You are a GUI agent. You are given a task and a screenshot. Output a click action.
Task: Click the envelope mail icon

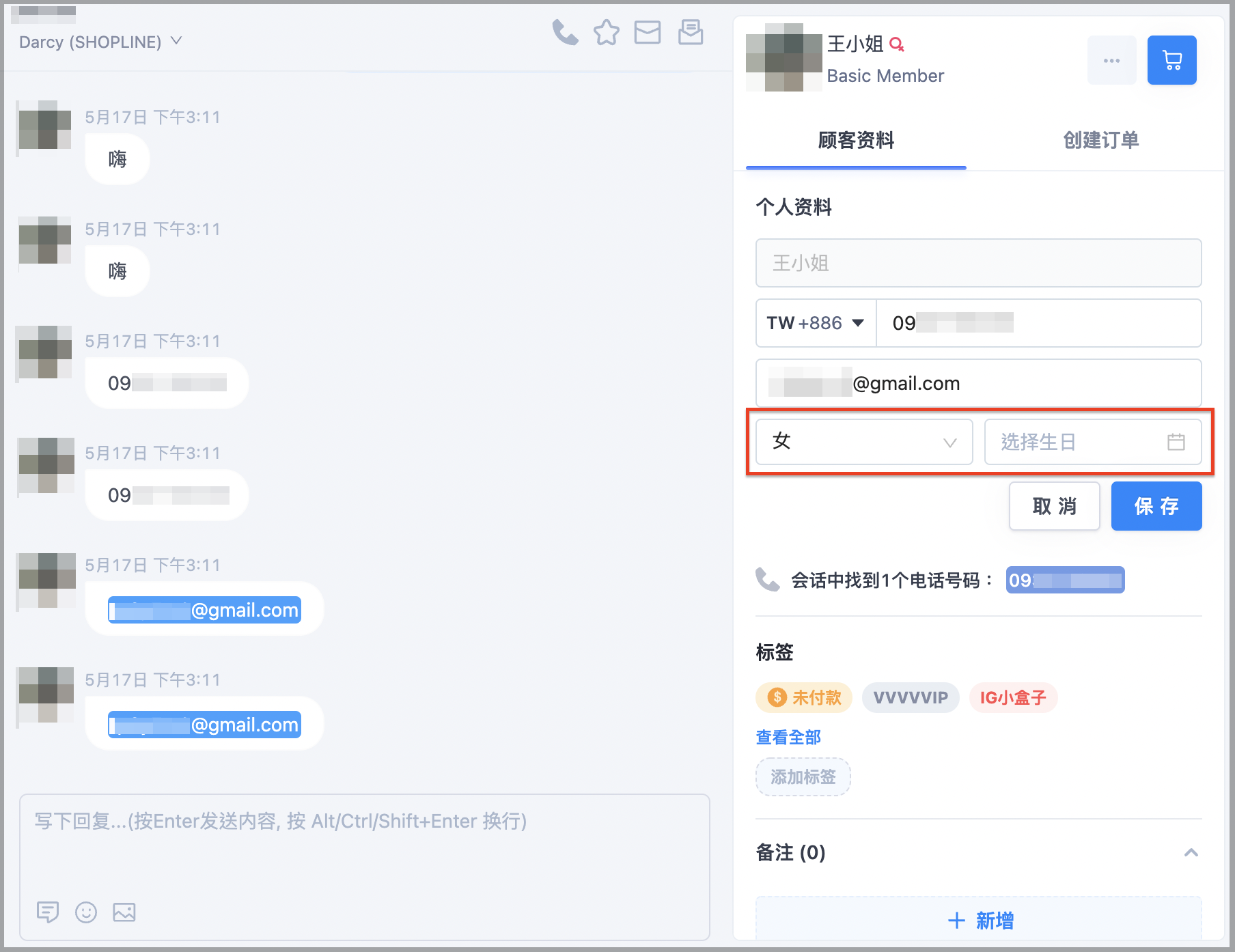pos(648,32)
